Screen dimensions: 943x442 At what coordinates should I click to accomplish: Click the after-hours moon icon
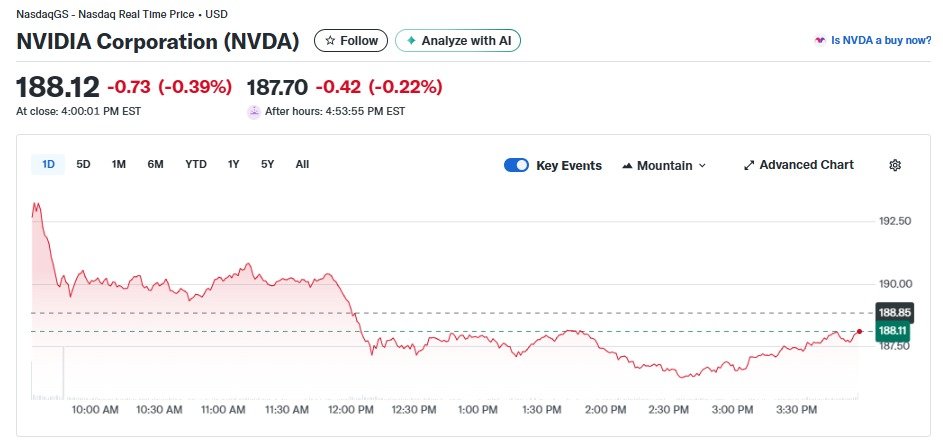tap(254, 111)
